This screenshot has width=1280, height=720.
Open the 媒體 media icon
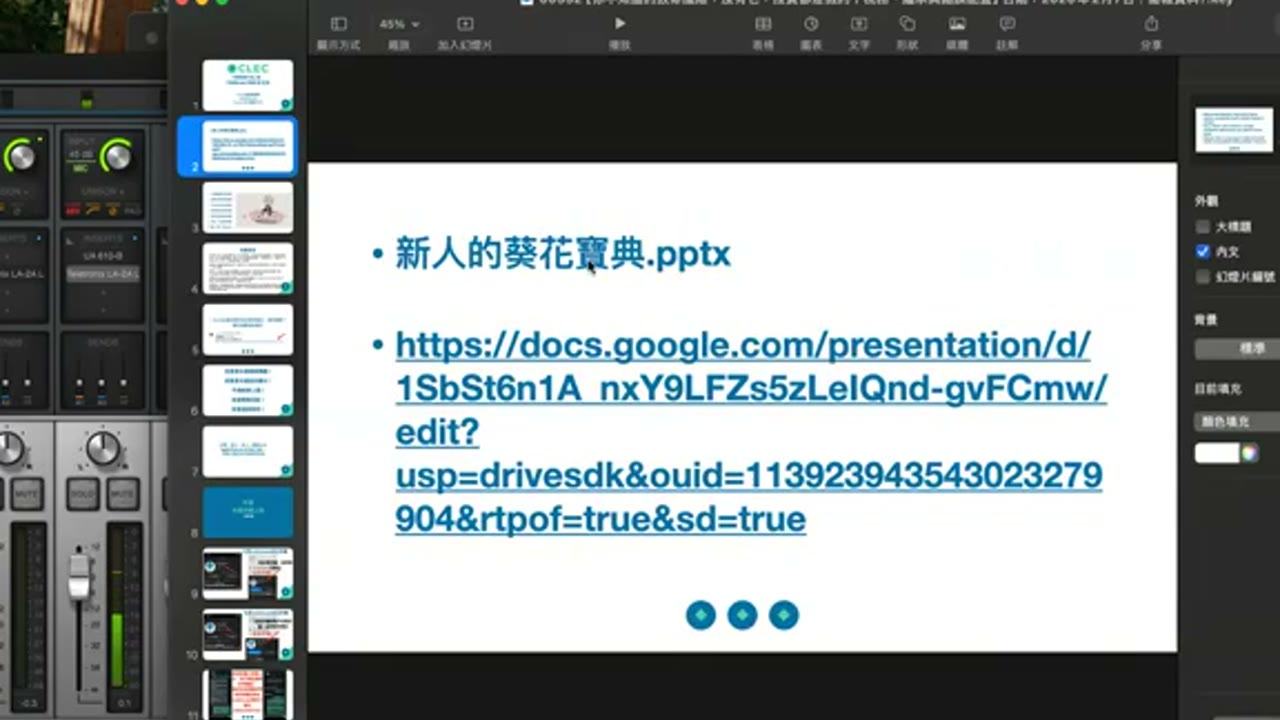957,24
